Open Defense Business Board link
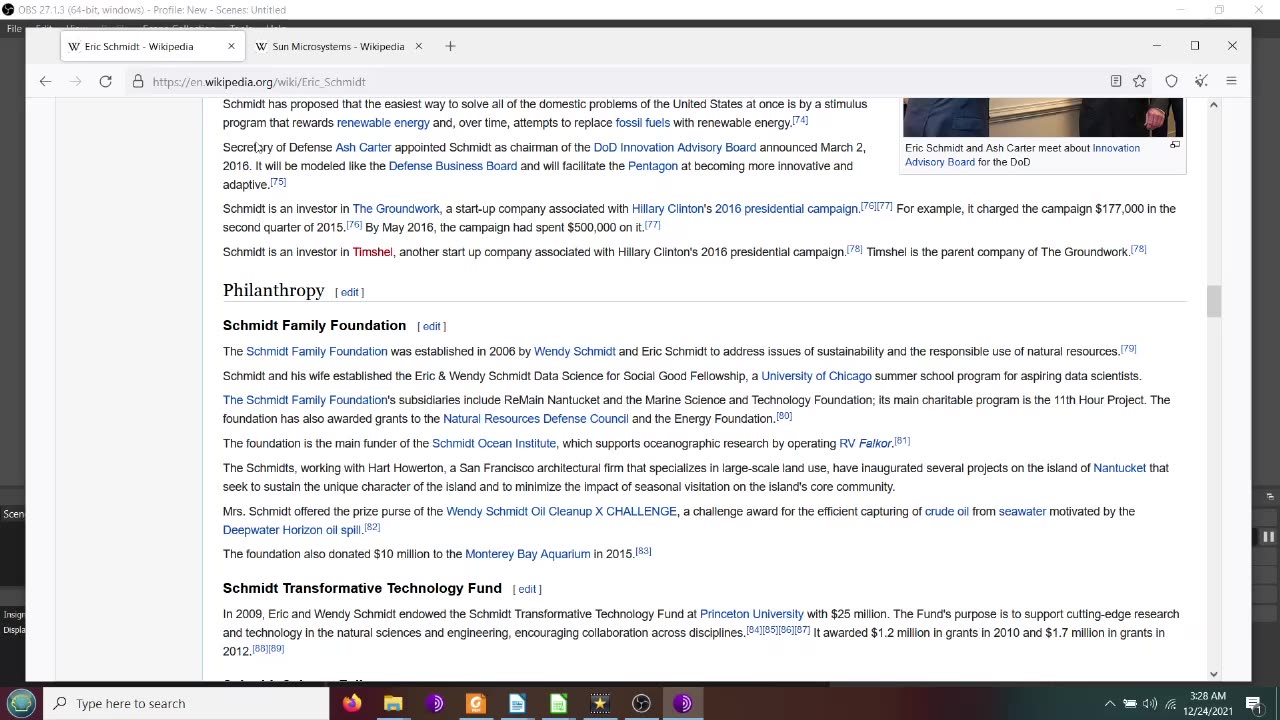The width and height of the screenshot is (1280, 720). pos(453,166)
